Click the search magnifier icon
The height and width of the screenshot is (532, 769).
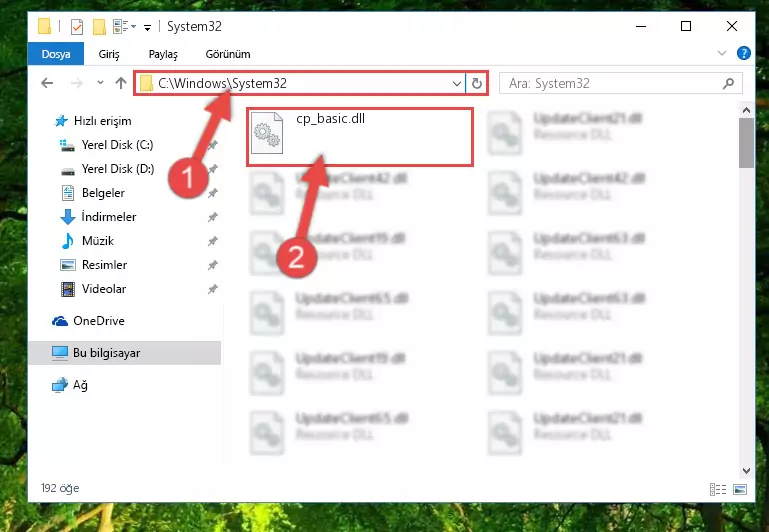coord(728,83)
